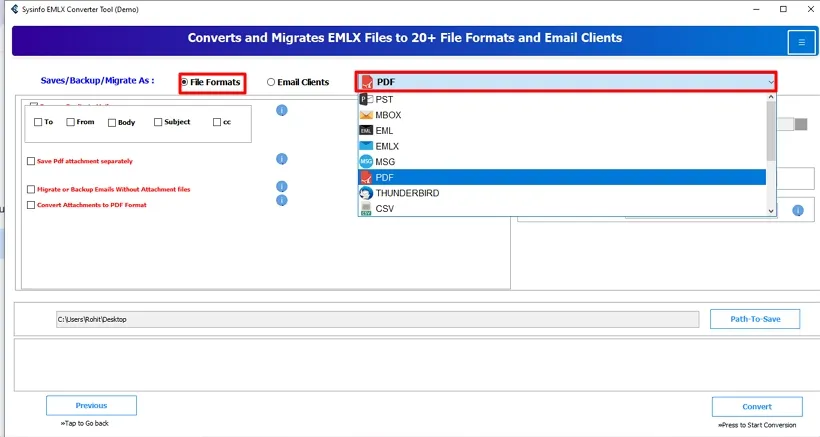Enable Convert Attachments to PDF Format

[x=31, y=205]
